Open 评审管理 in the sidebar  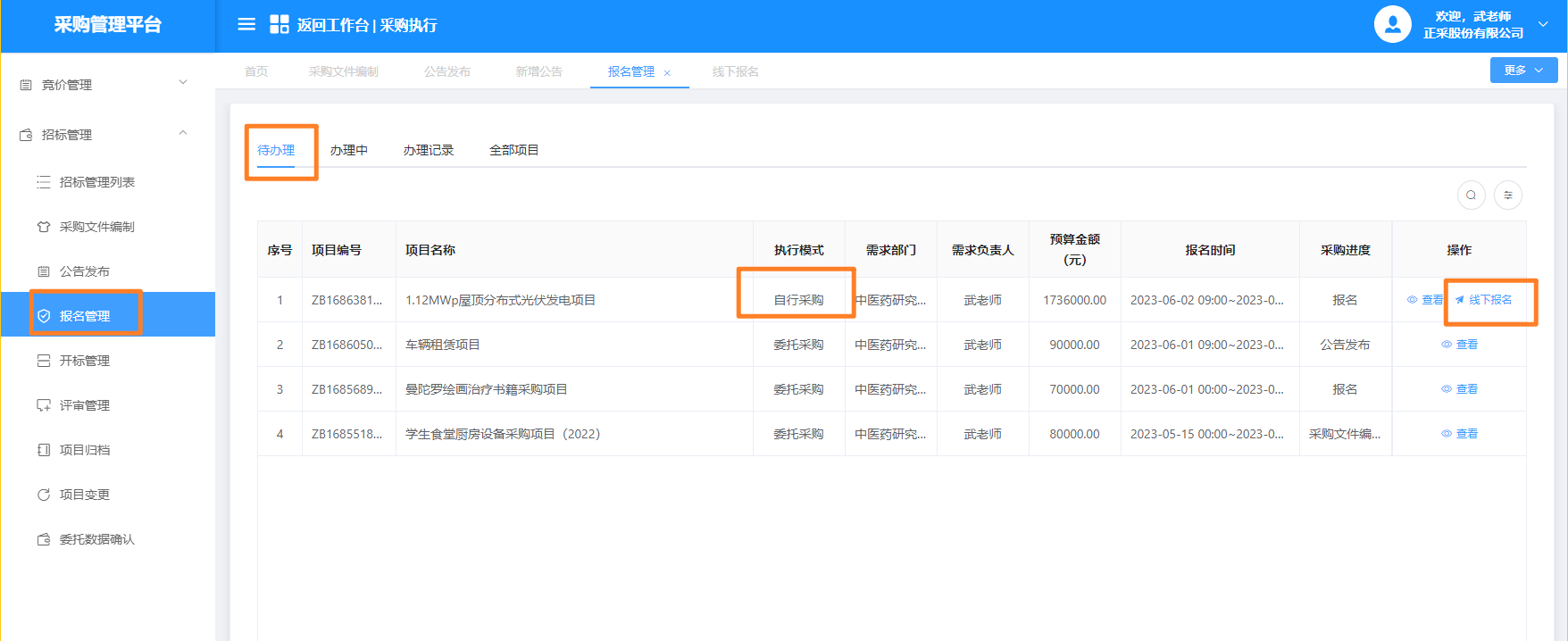pyautogui.click(x=84, y=405)
